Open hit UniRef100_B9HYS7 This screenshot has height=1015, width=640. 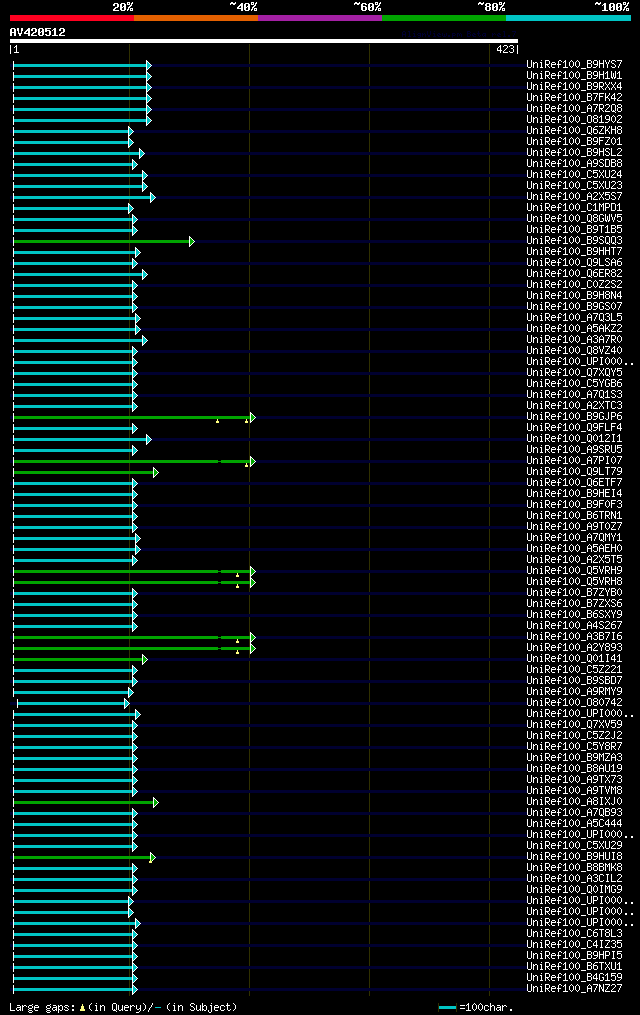coord(574,65)
